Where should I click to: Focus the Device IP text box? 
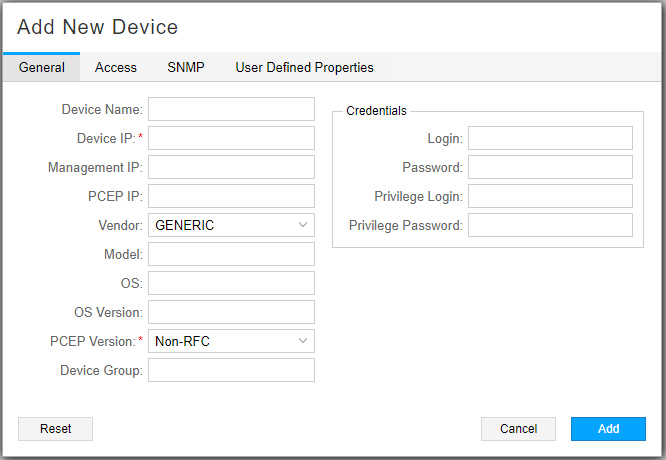[231, 138]
